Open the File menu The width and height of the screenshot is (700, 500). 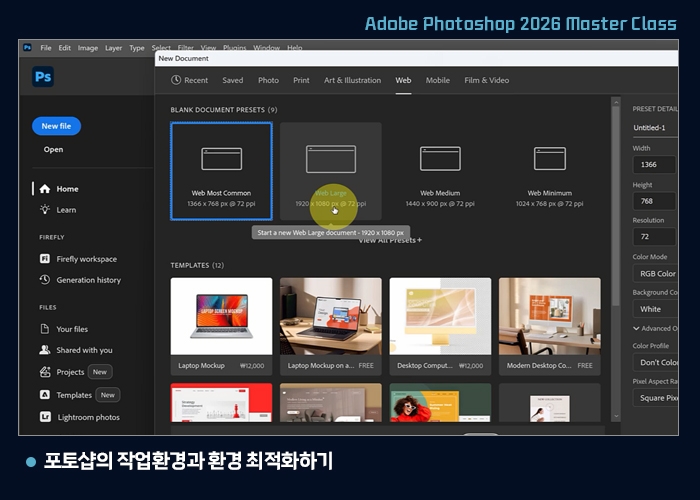point(46,48)
